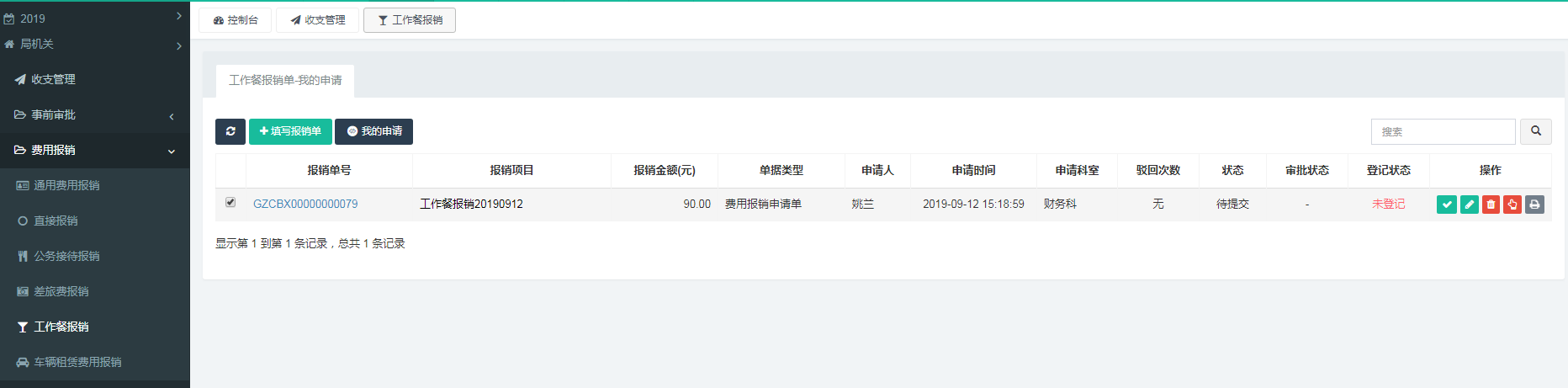1568x388 pixels.
Task: Click the green pencil edit icon
Action: [1470, 205]
